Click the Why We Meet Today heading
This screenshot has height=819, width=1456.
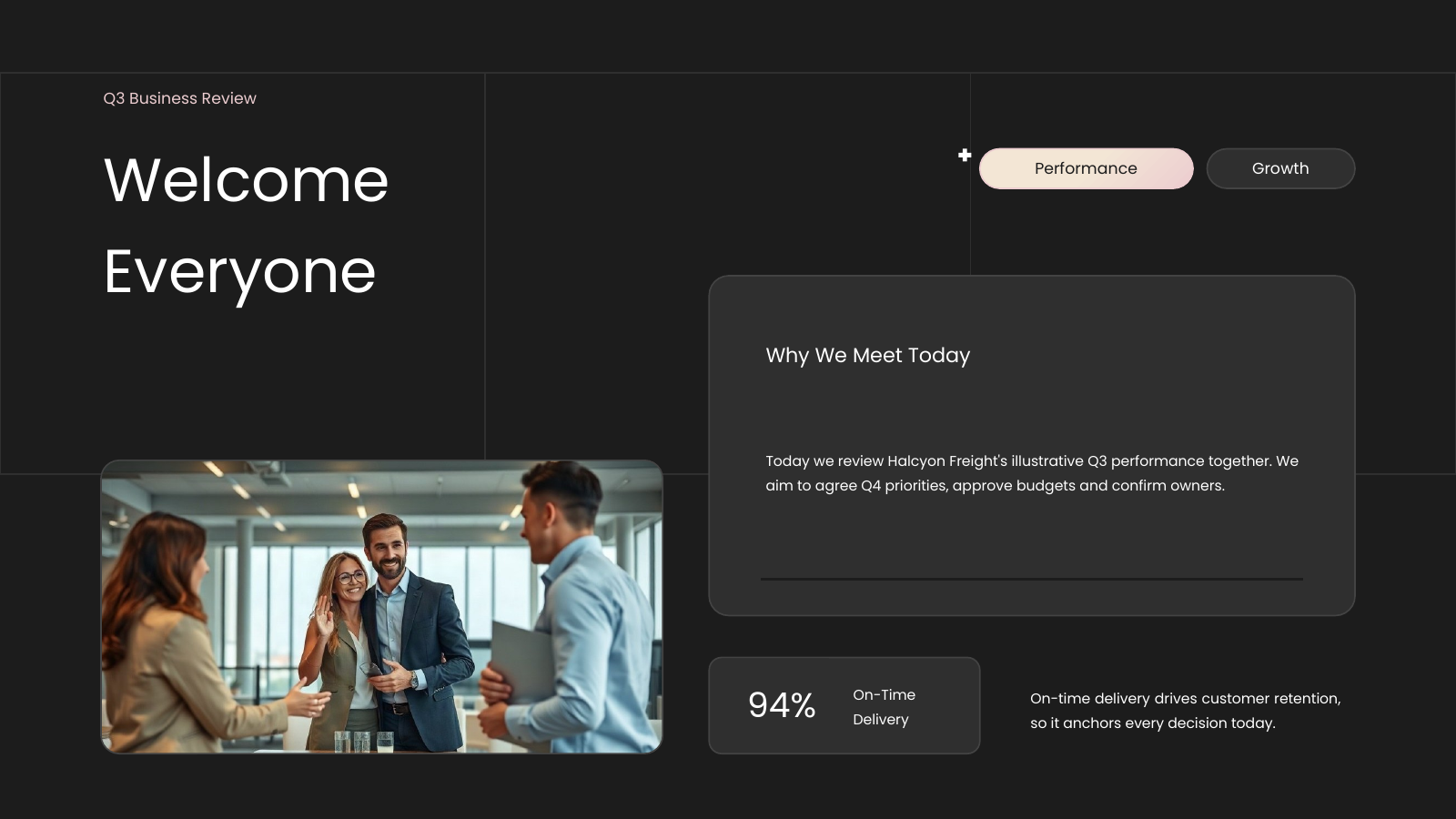coord(868,356)
